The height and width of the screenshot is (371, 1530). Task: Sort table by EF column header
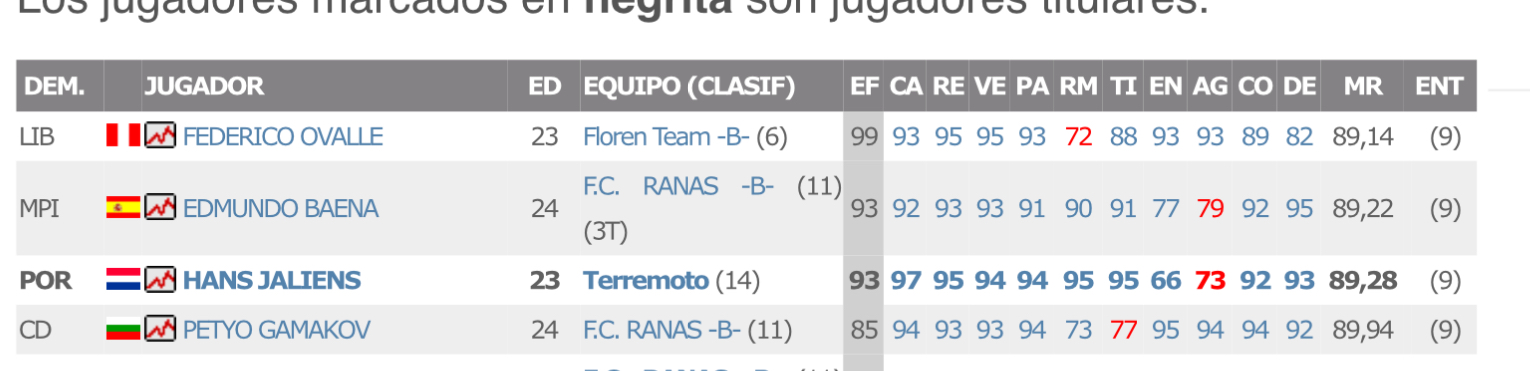[x=864, y=86]
